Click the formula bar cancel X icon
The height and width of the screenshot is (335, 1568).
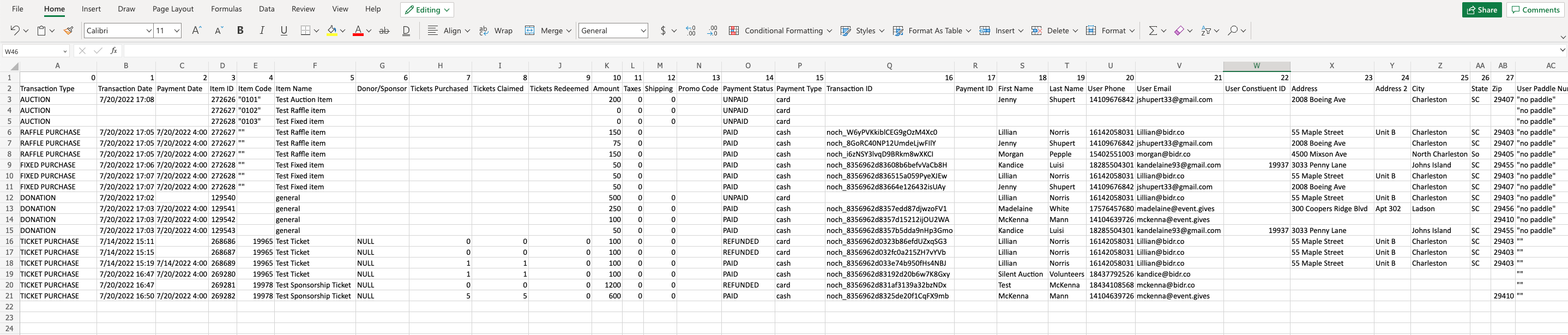pos(82,51)
